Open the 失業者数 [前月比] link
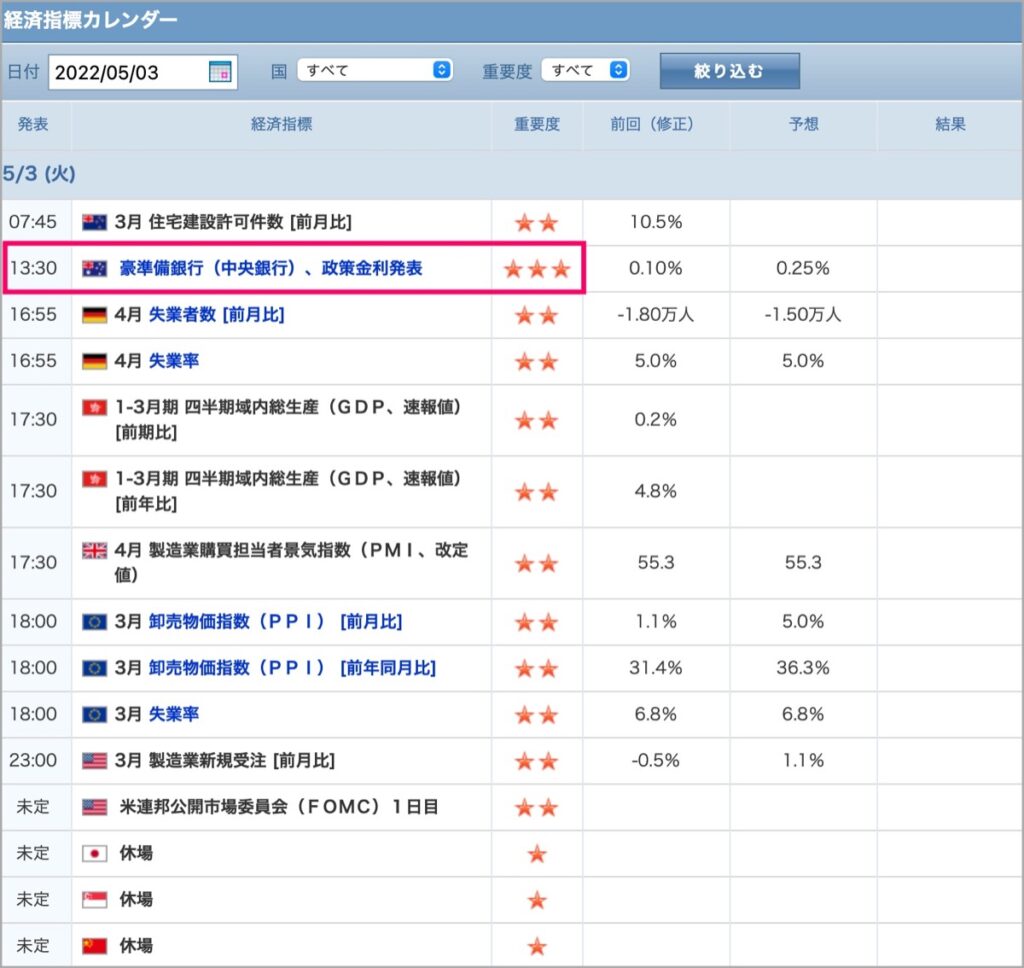 (x=217, y=315)
